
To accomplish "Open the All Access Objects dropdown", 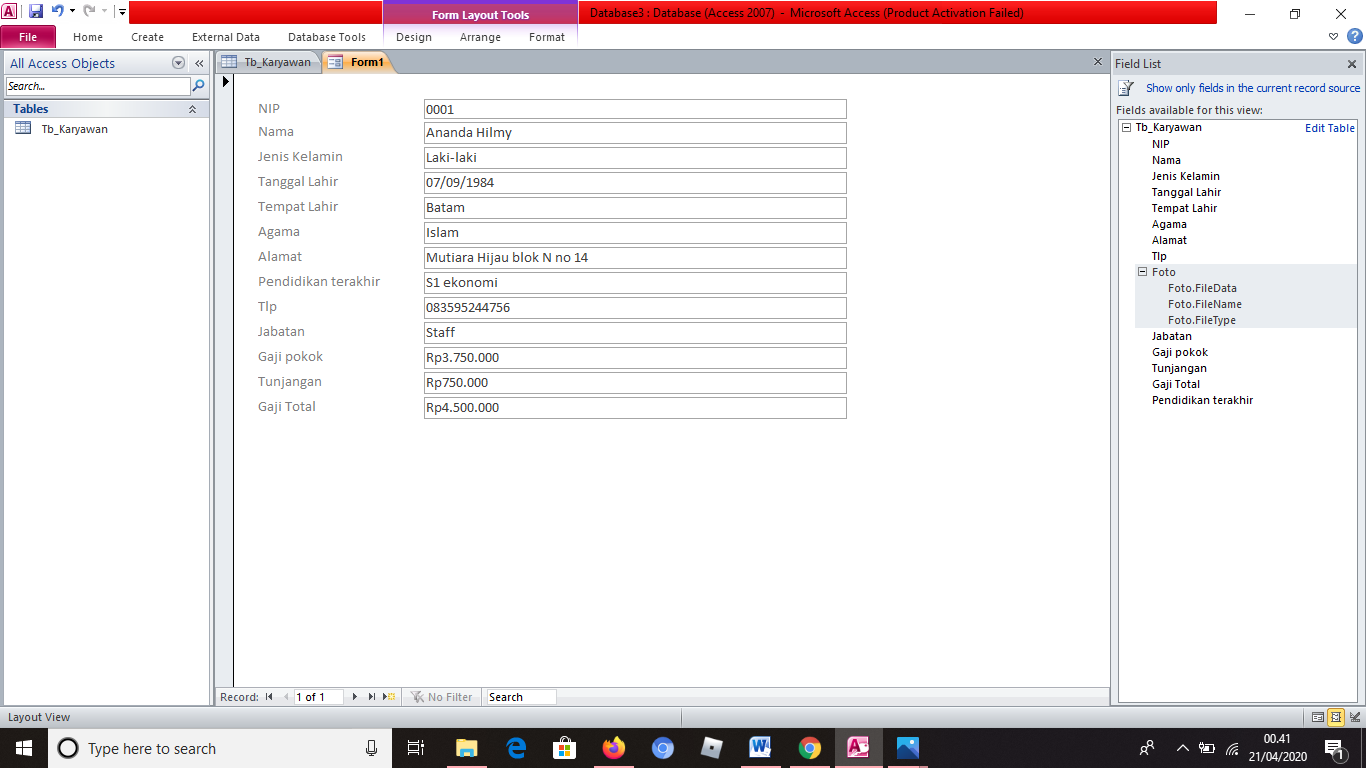I will coord(178,62).
